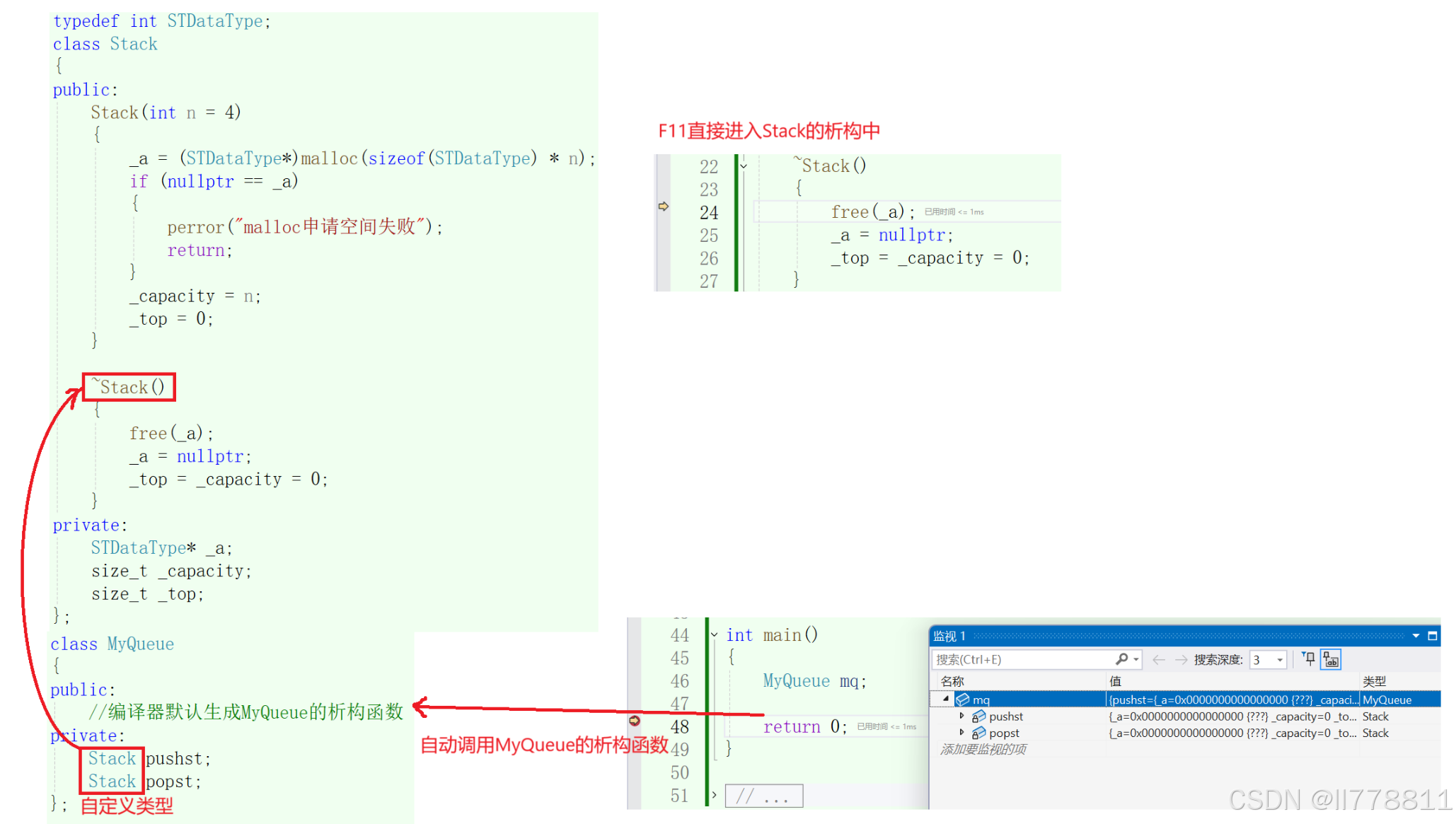Screen dimensions: 1456x824
Task: Click the yellow execution arrow at line 24
Action: tap(663, 207)
